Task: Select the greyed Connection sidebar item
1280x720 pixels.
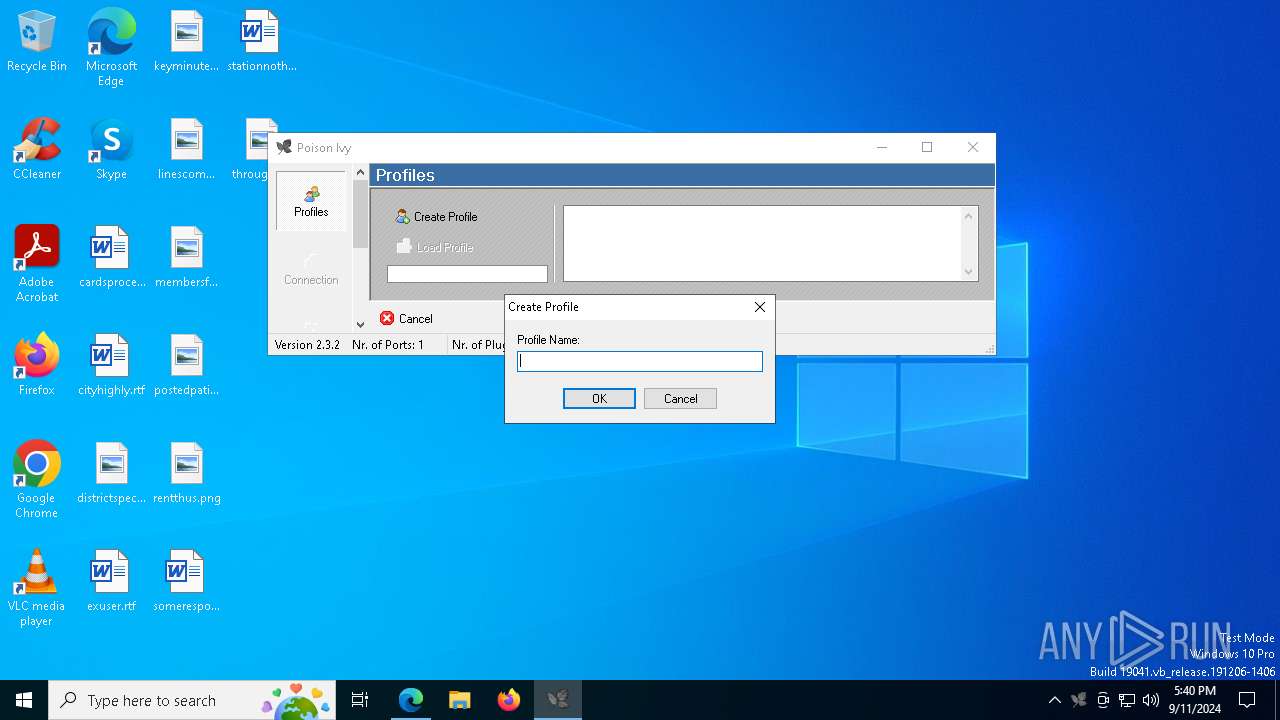Action: 311,269
